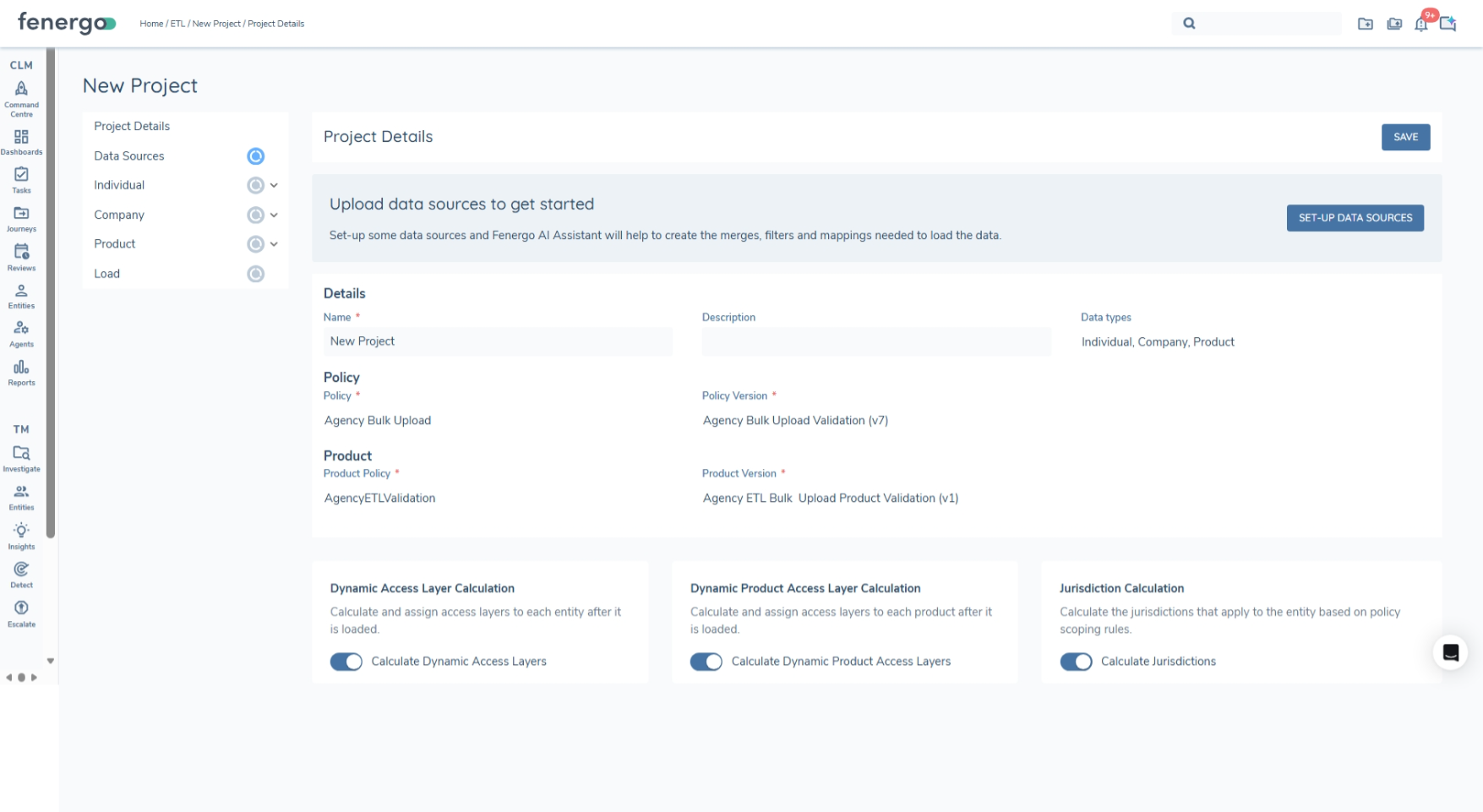The width and height of the screenshot is (1483, 812).
Task: Open Command Centre from sidebar
Action: (21, 90)
